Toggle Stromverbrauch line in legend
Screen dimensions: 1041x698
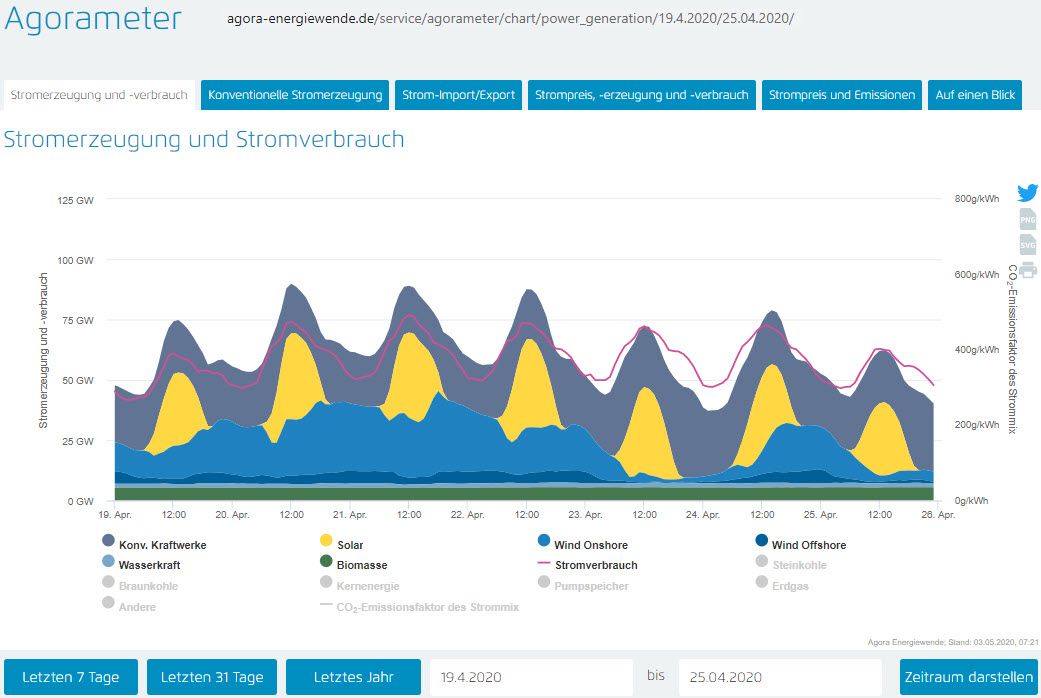click(596, 565)
